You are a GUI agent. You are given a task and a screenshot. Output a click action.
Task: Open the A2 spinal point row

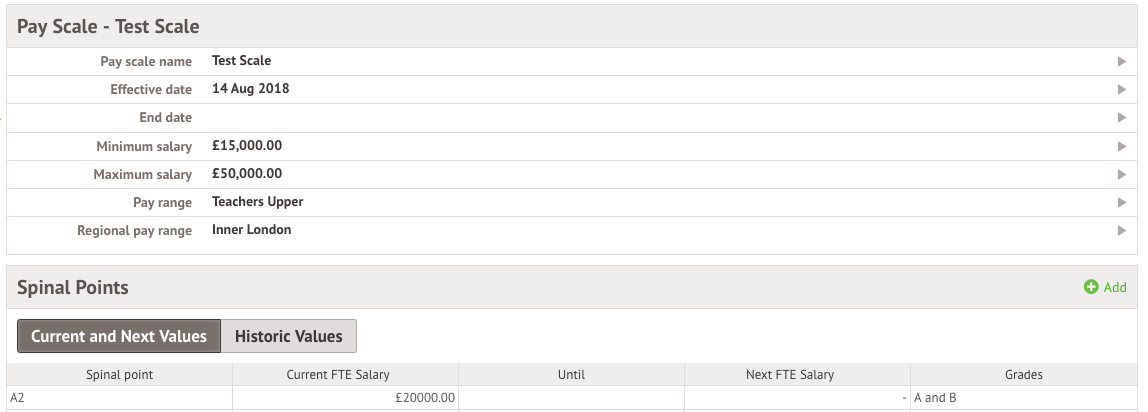pos(572,398)
